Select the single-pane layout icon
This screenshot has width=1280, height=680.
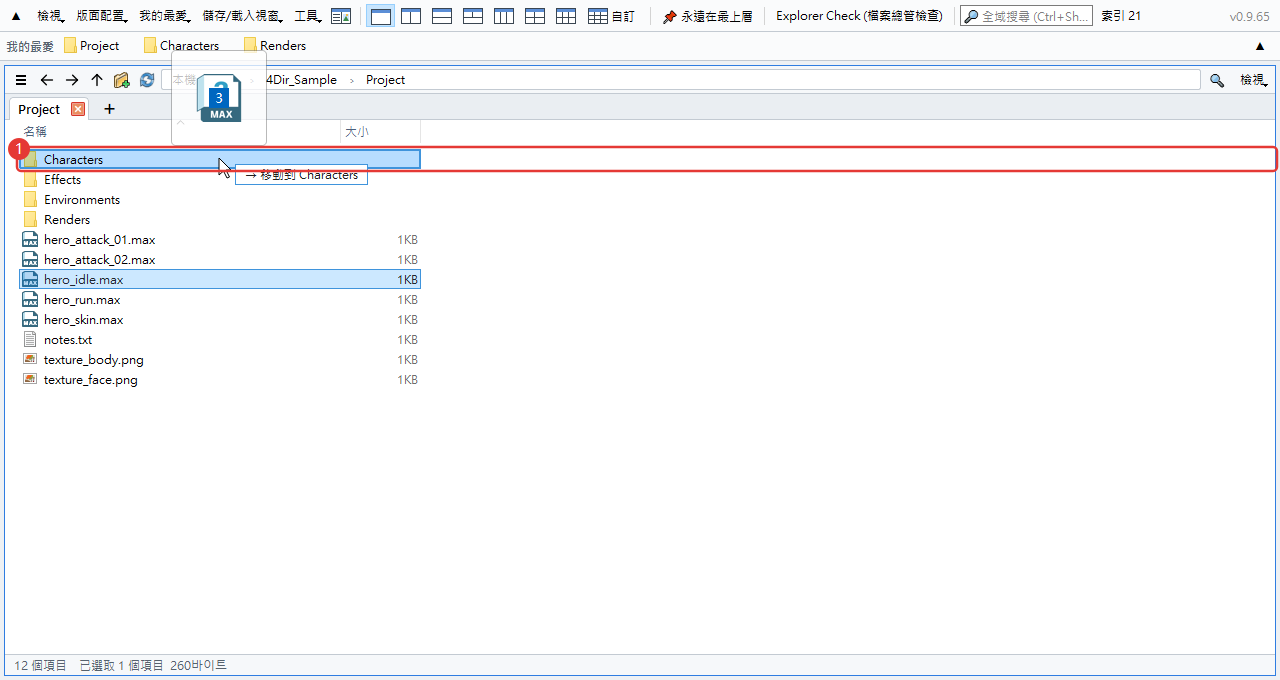[380, 16]
